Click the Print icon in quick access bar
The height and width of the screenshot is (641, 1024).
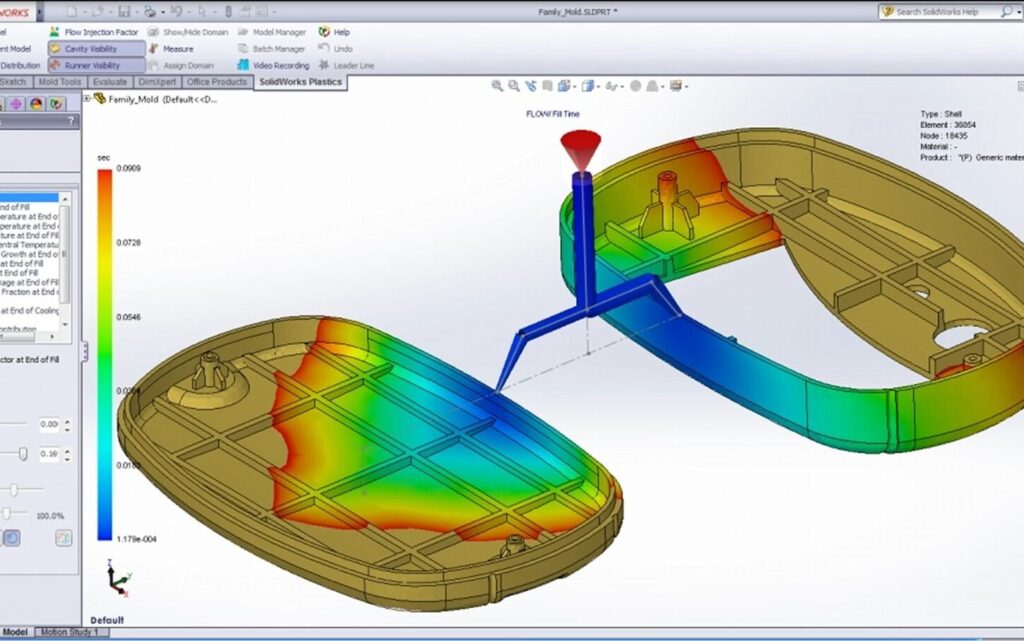pyautogui.click(x=150, y=11)
